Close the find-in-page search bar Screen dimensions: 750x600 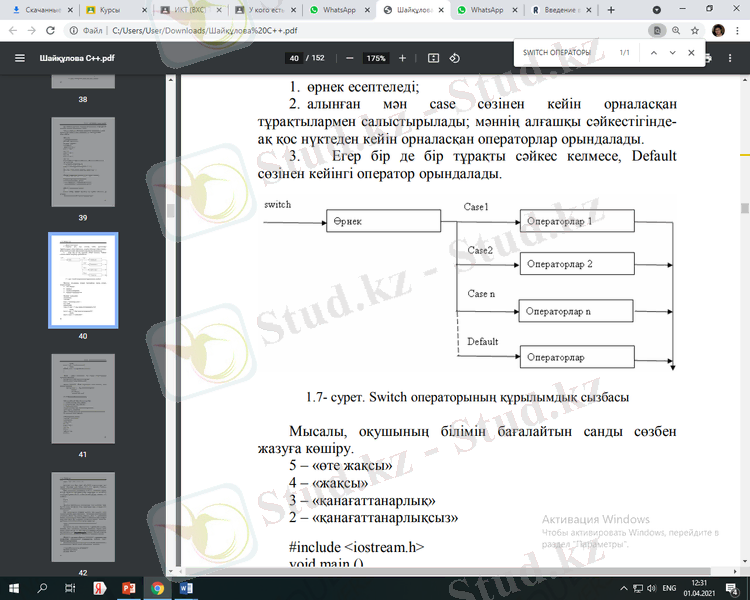(691, 53)
